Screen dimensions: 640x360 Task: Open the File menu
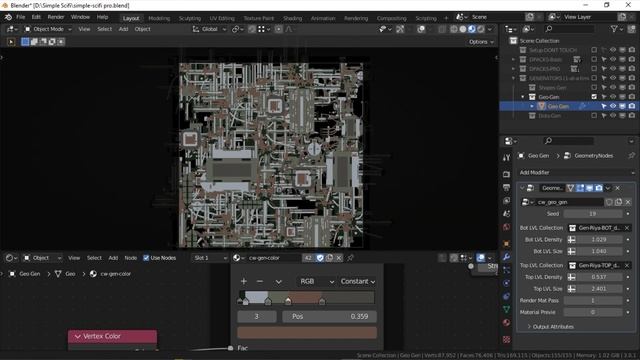coord(20,17)
